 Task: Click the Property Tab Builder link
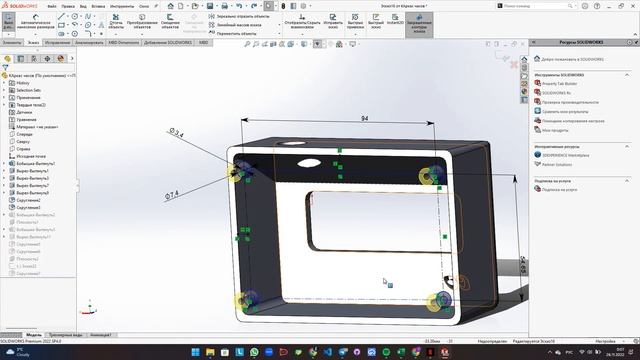click(x=559, y=84)
